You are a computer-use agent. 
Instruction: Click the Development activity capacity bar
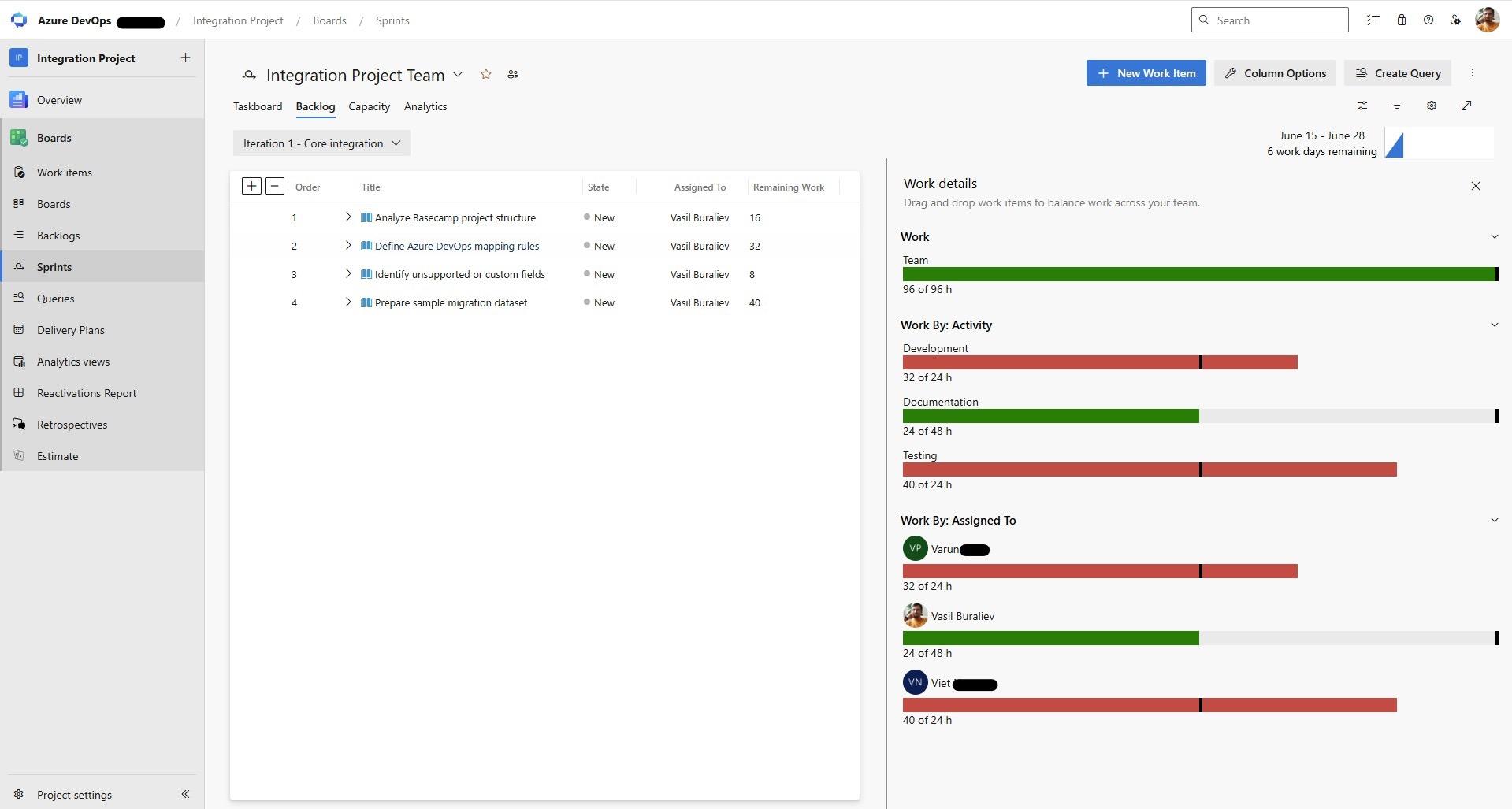pos(1100,362)
